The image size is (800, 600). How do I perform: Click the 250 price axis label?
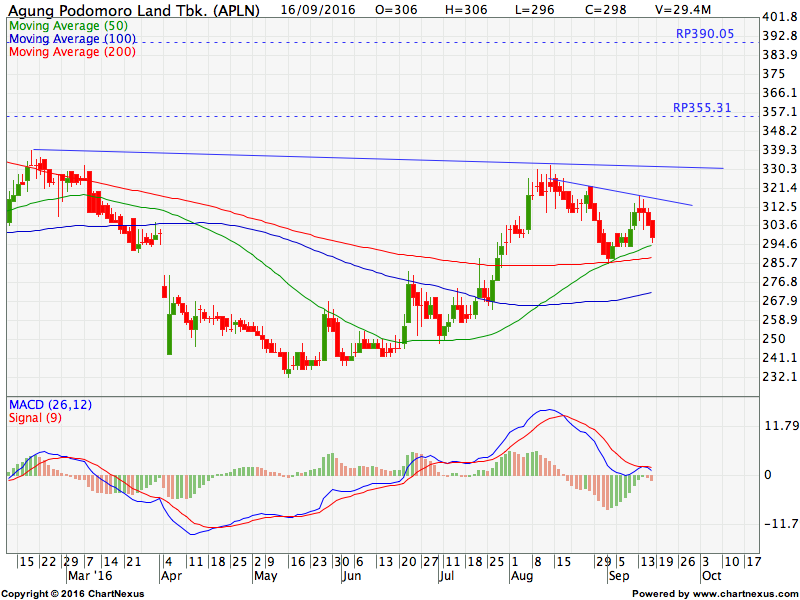[773, 339]
